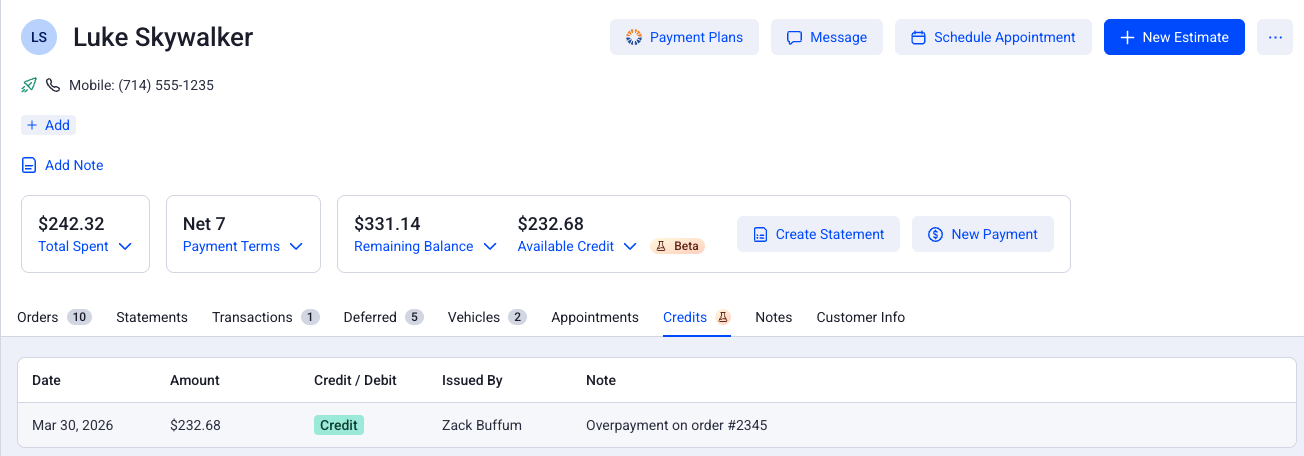The height and width of the screenshot is (456, 1304).
Task: Click the $331.14 balance value
Action: pos(387,224)
